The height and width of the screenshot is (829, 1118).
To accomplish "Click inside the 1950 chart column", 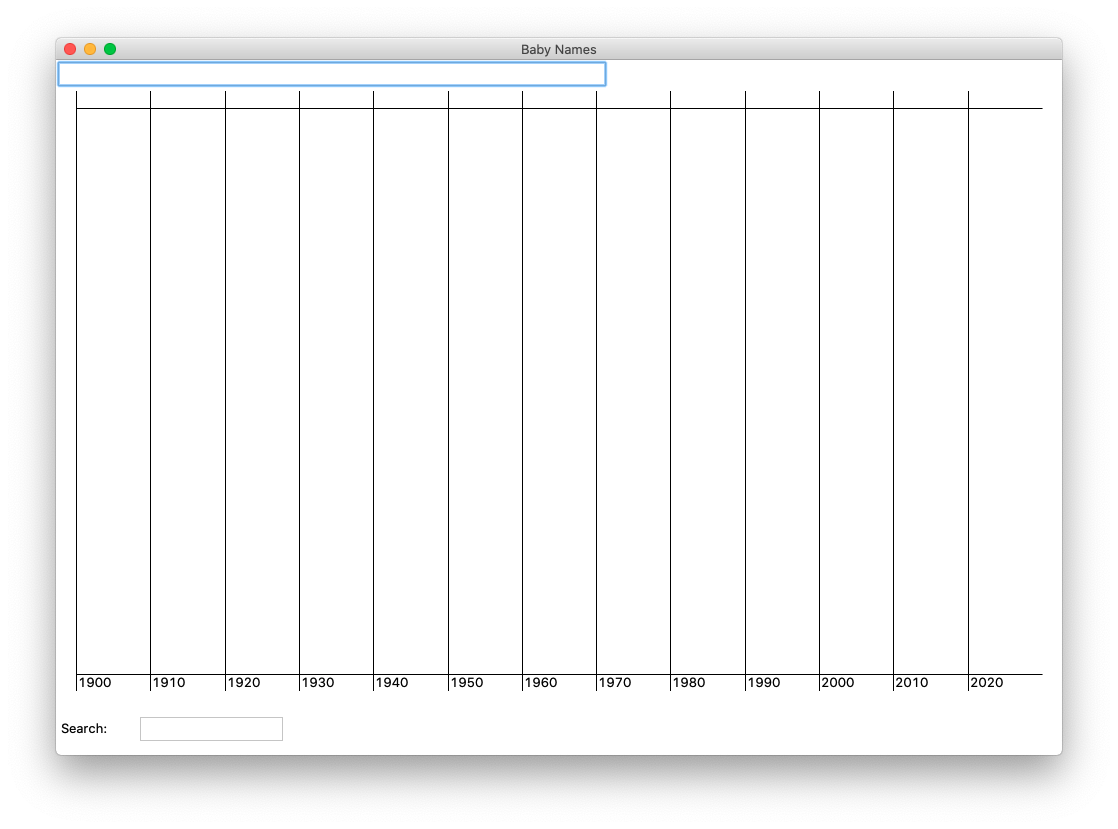I will coord(484,390).
